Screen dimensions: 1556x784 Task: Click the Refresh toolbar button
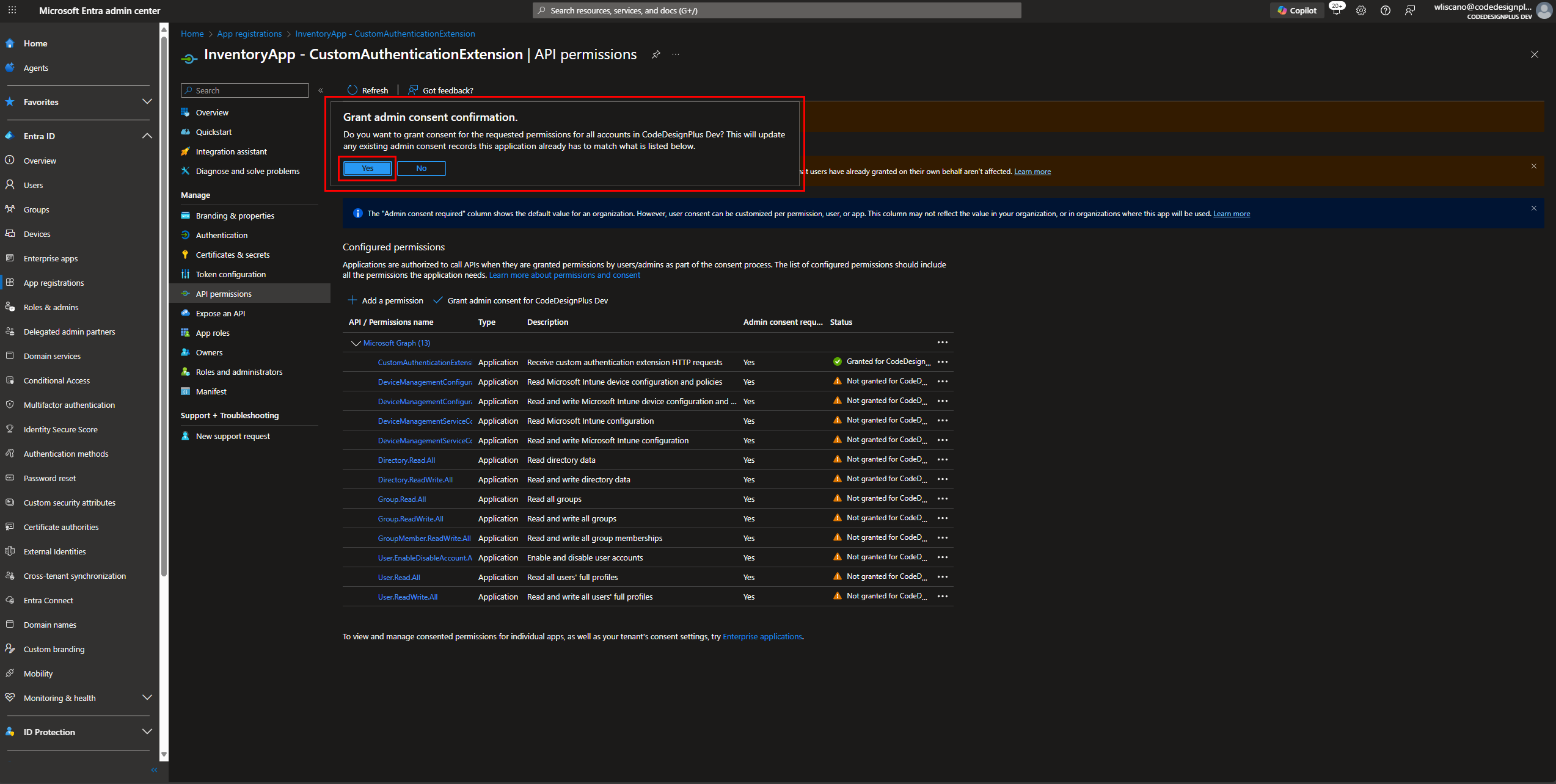pyautogui.click(x=368, y=90)
